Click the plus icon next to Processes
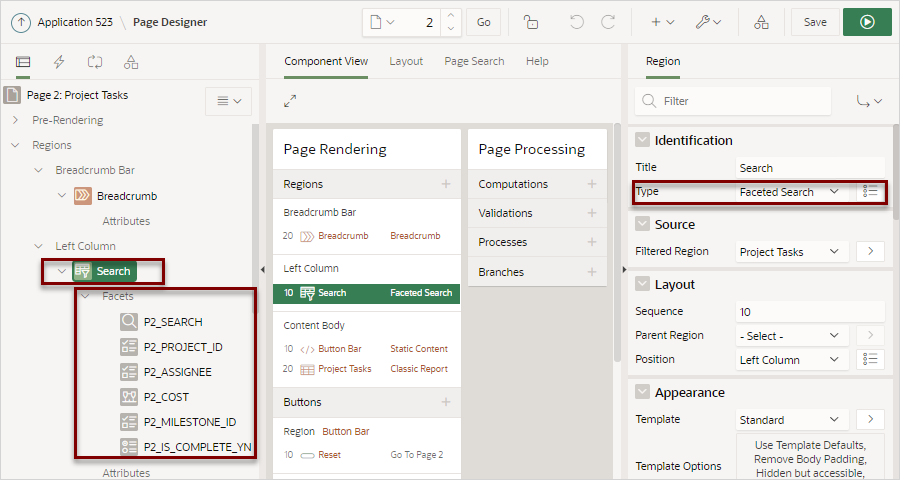 pyautogui.click(x=592, y=242)
